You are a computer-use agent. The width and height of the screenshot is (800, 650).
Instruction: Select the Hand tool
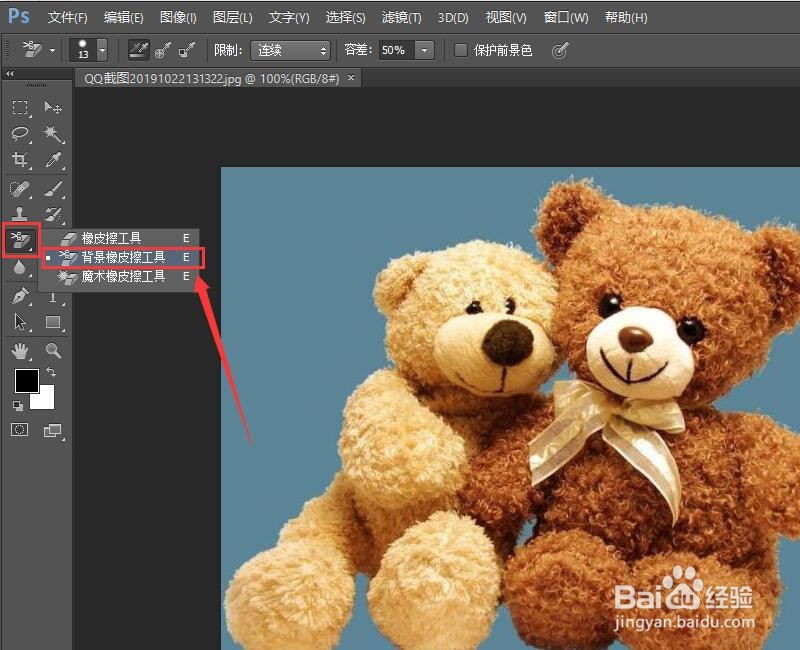[x=20, y=351]
